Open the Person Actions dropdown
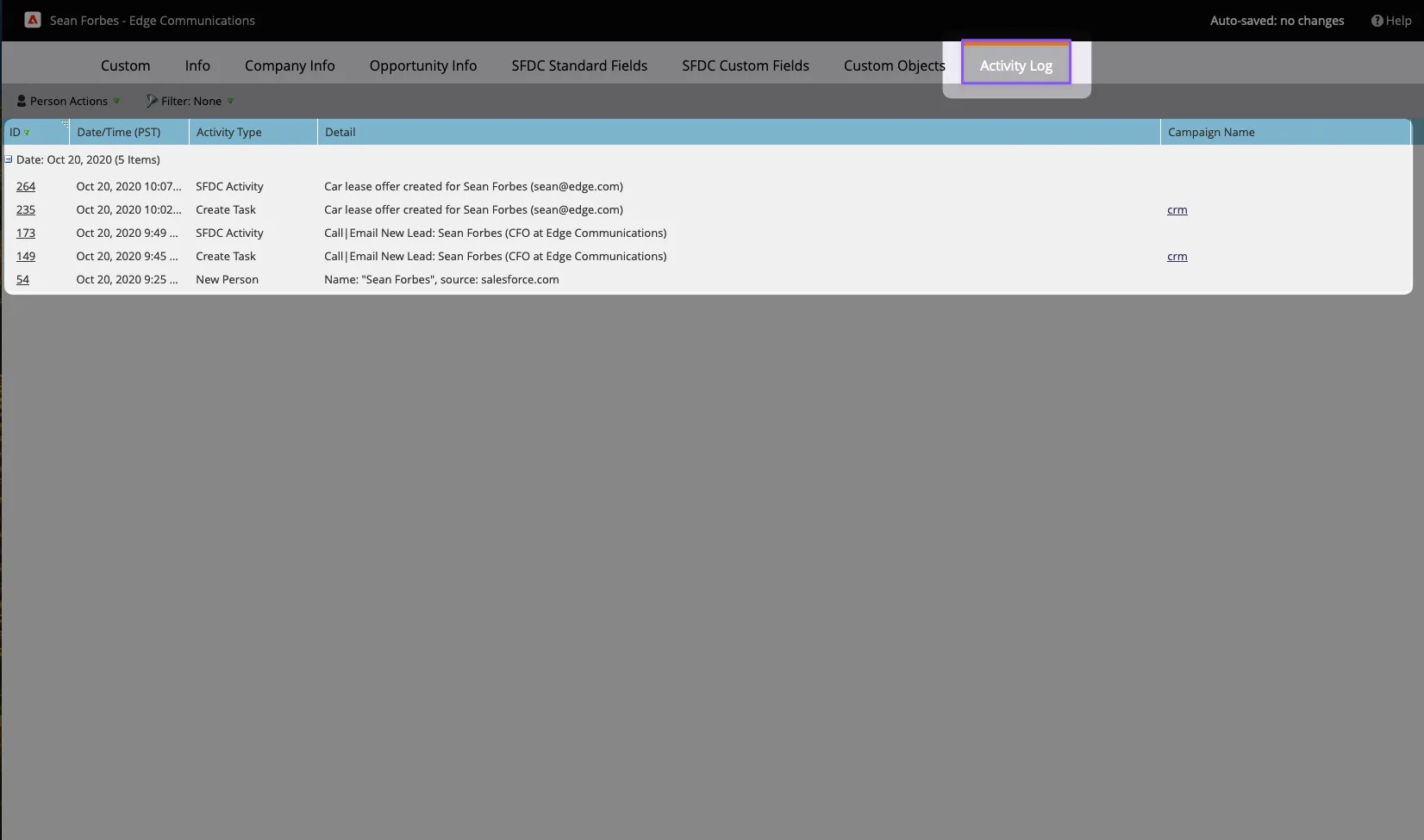The width and height of the screenshot is (1424, 840). click(69, 101)
